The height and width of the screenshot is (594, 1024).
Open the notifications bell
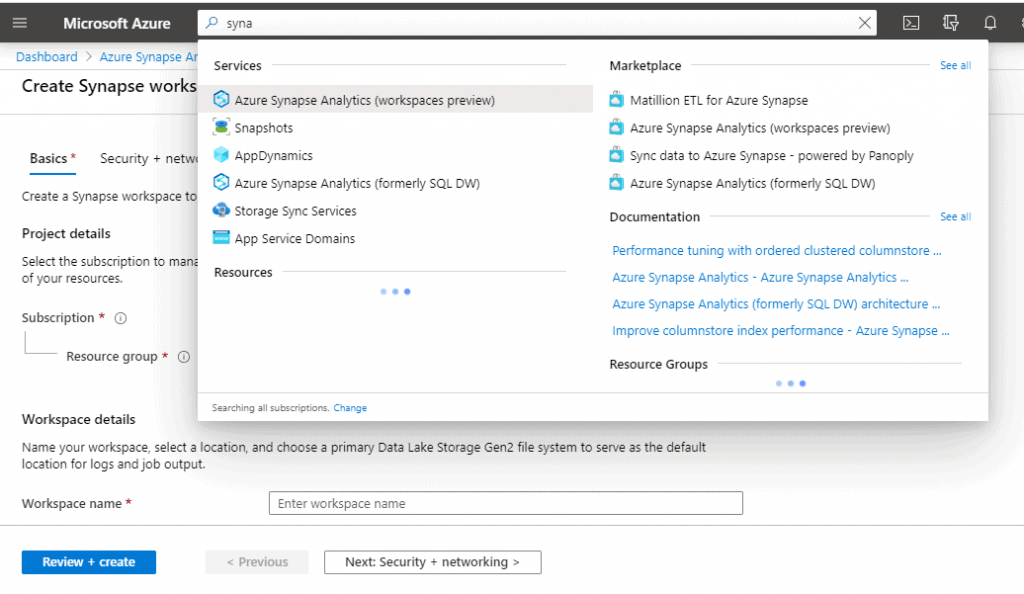[x=990, y=23]
